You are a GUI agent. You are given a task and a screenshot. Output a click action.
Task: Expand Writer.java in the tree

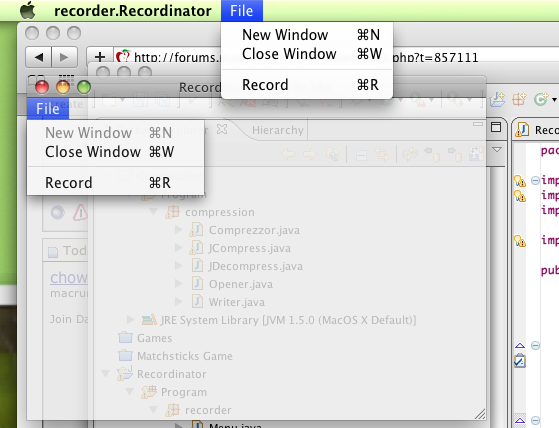[178, 301]
